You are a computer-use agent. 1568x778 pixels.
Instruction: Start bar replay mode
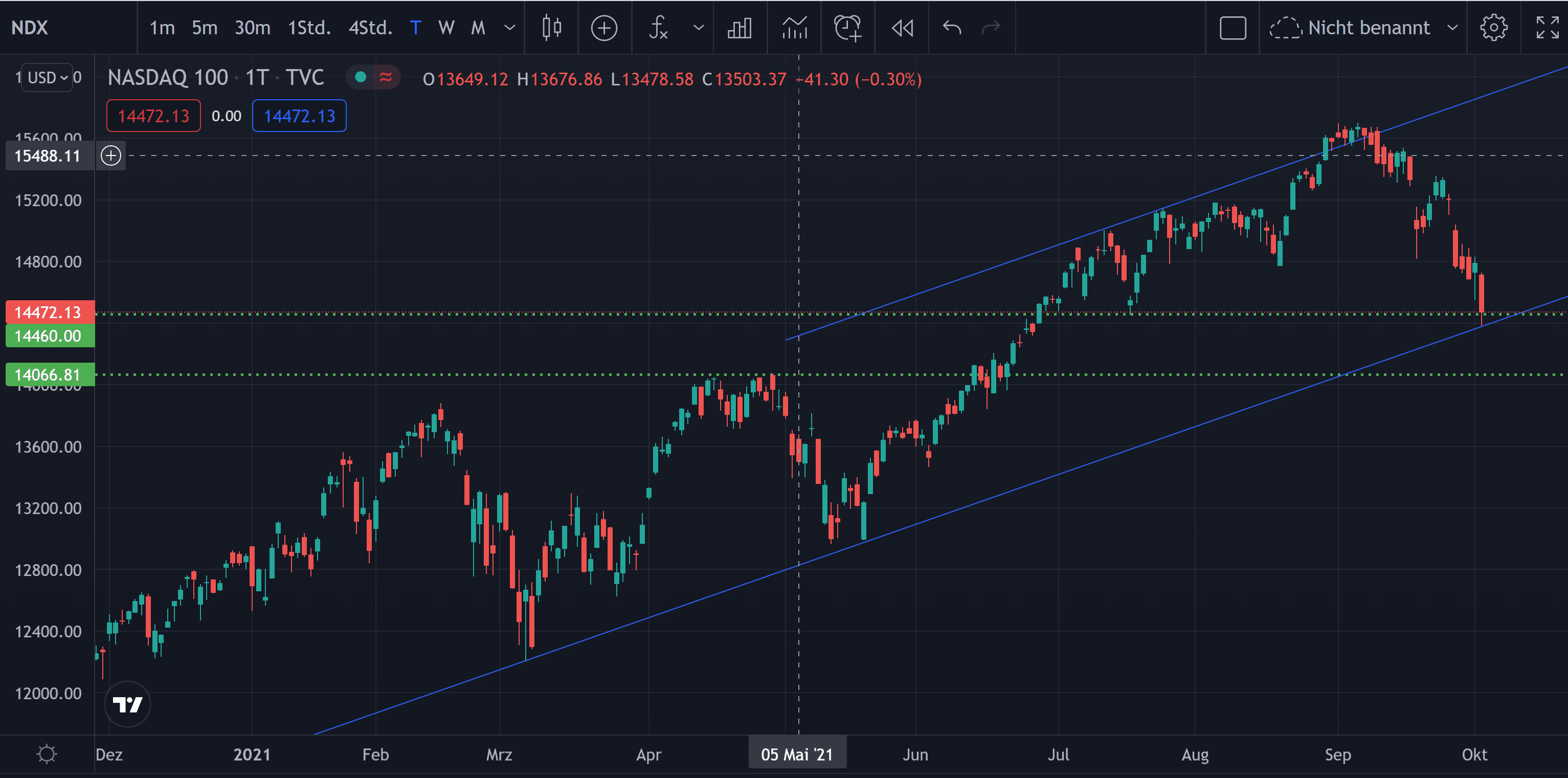(x=902, y=28)
